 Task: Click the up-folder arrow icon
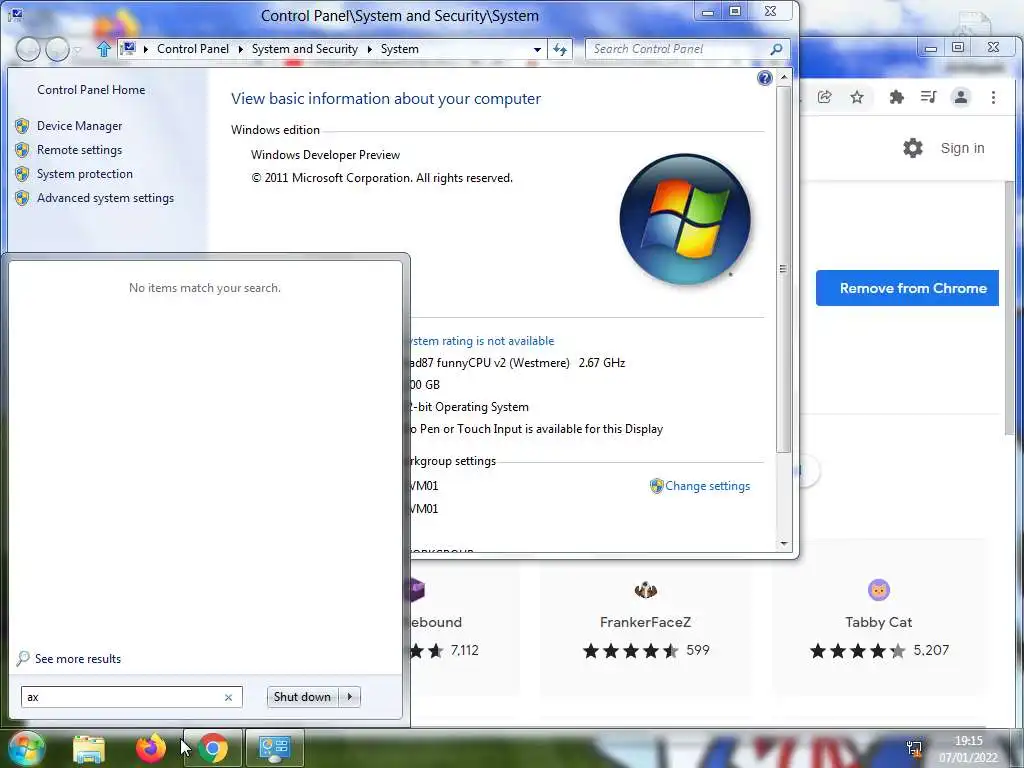pyautogui.click(x=103, y=49)
